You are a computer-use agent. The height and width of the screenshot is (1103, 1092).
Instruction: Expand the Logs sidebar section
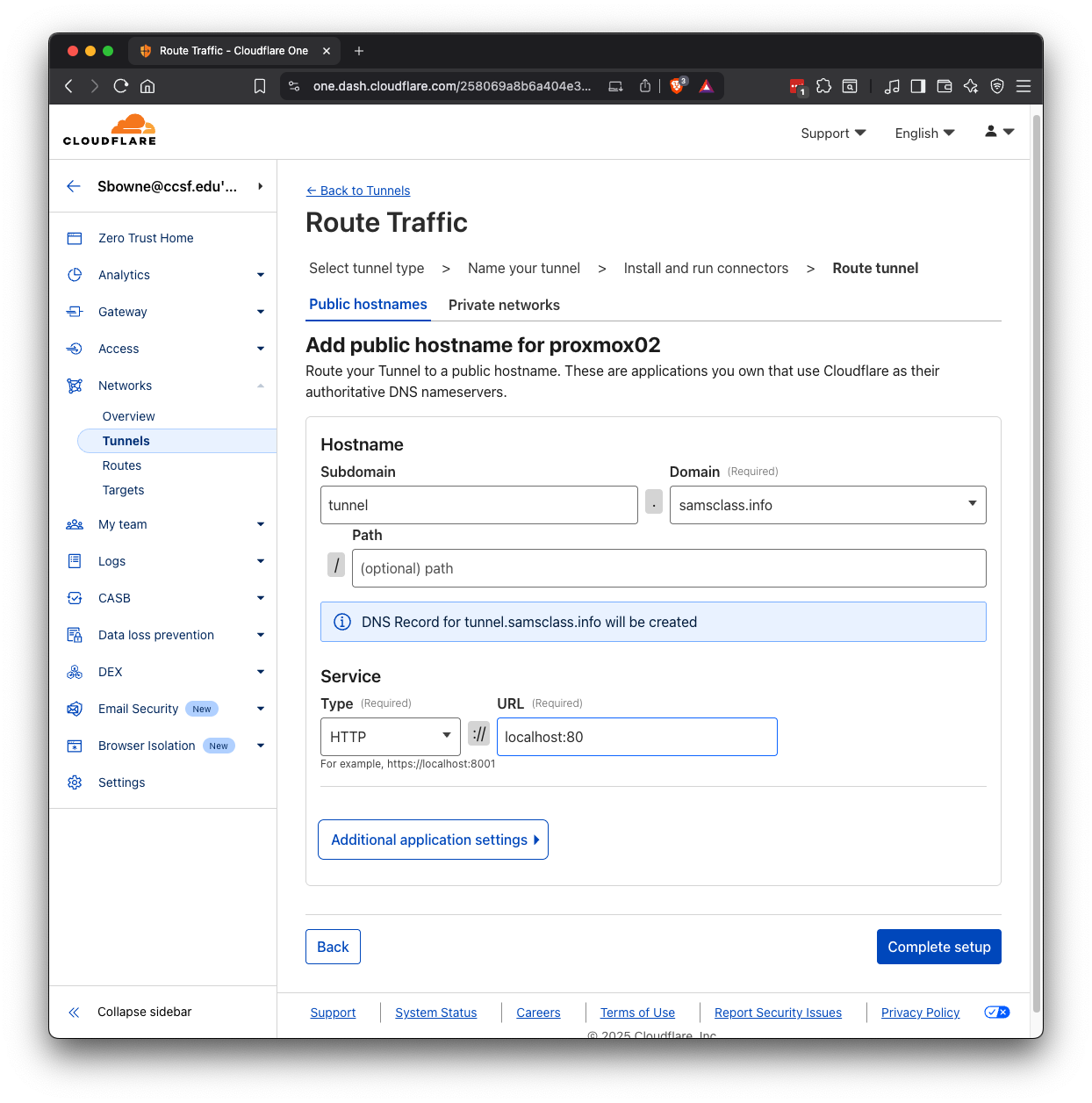261,561
